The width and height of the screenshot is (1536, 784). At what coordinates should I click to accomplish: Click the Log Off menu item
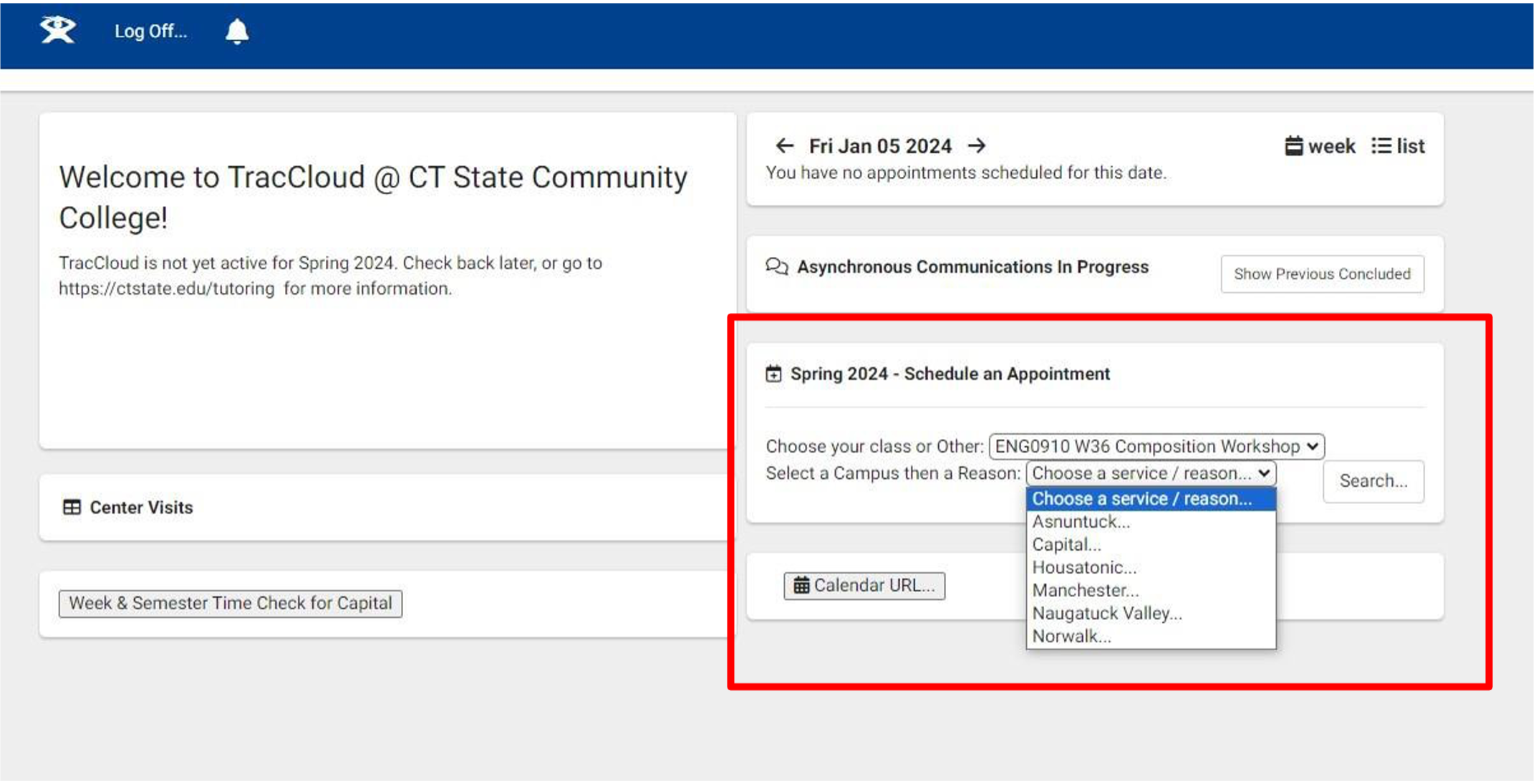point(149,31)
